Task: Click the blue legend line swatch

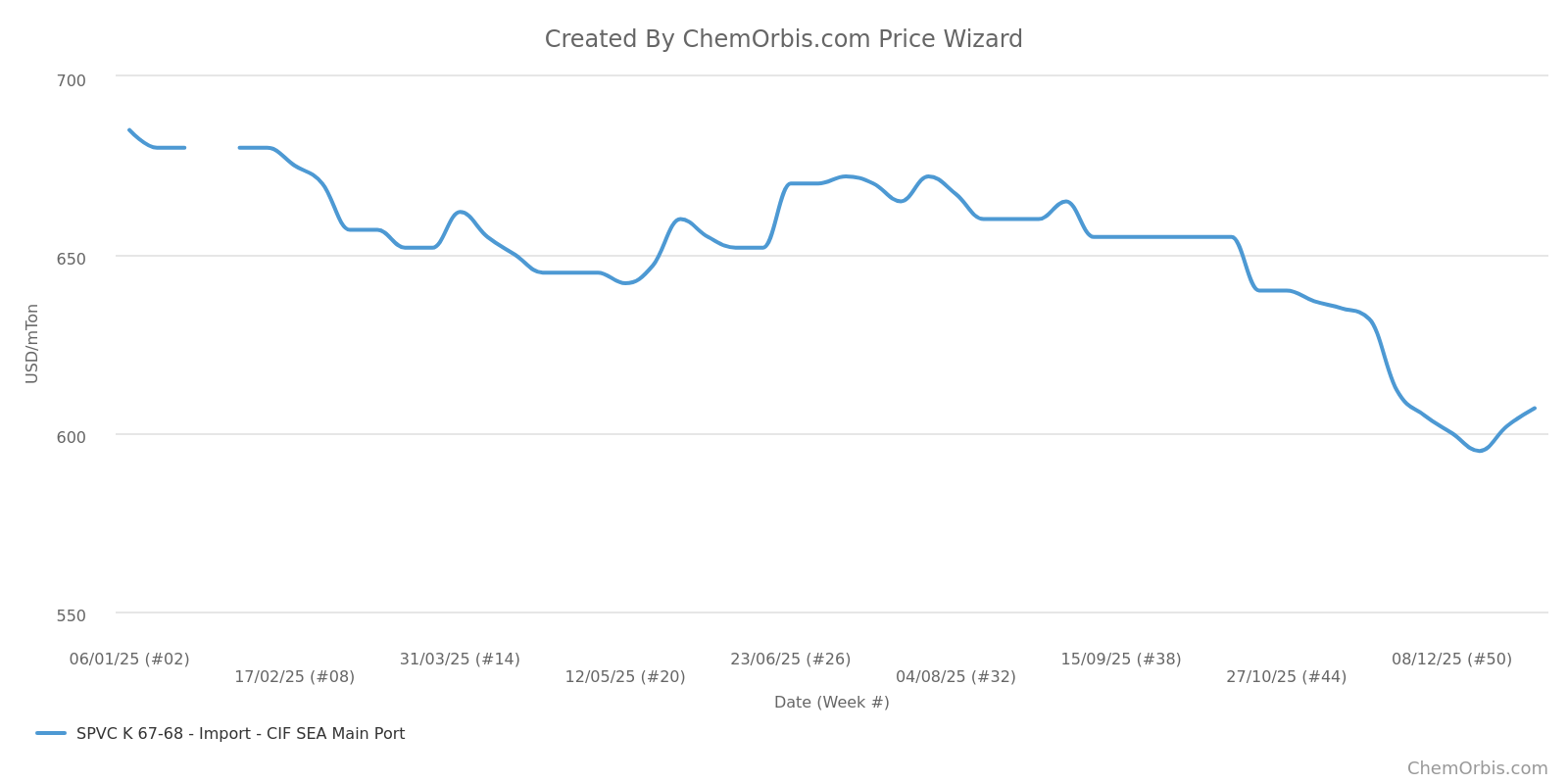Action: click(x=51, y=733)
